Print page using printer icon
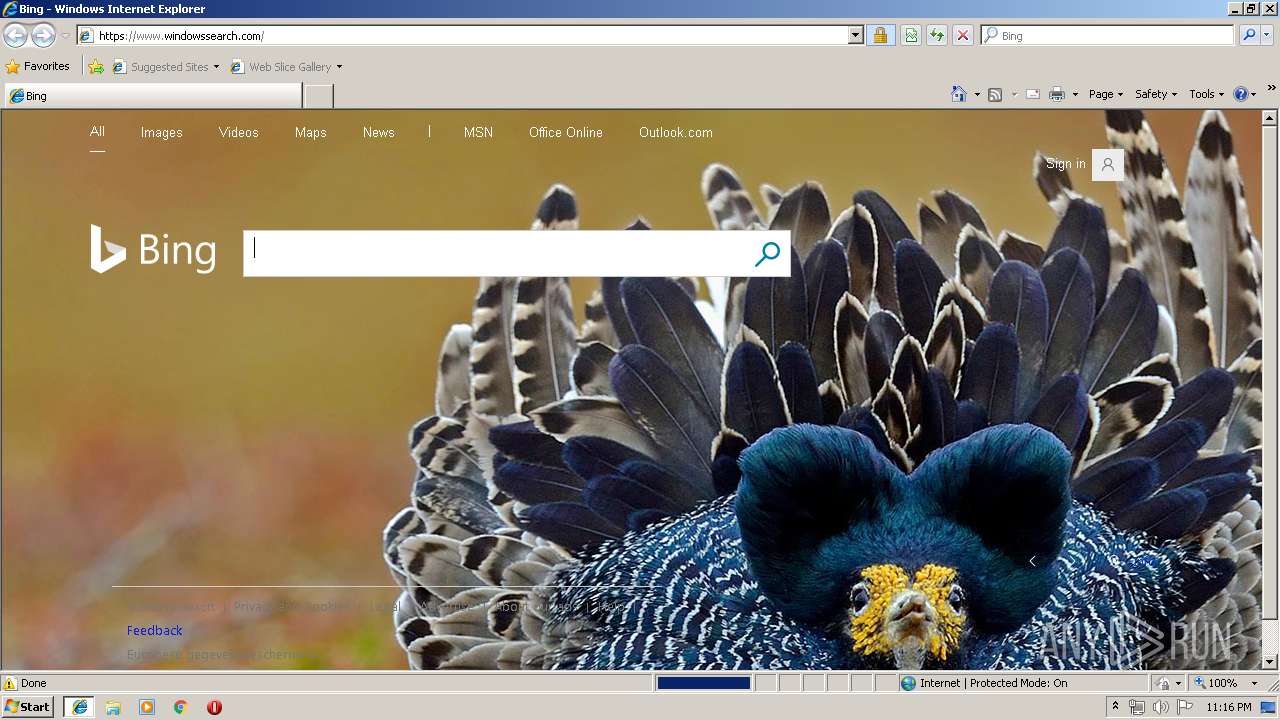Screen dimensions: 1280x720 point(1057,94)
